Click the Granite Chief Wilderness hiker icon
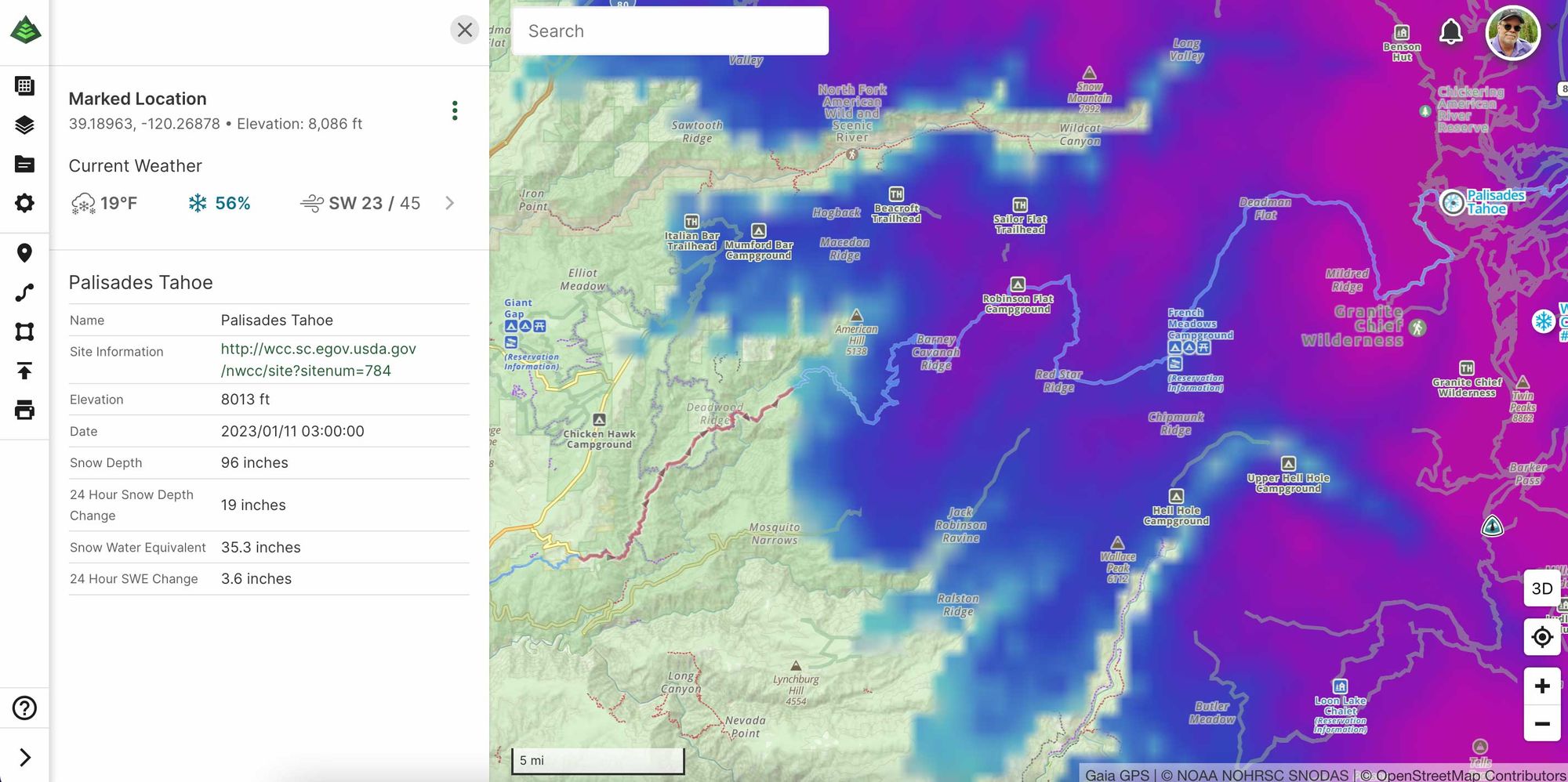Screen dimensions: 1568x782 pos(1417,328)
